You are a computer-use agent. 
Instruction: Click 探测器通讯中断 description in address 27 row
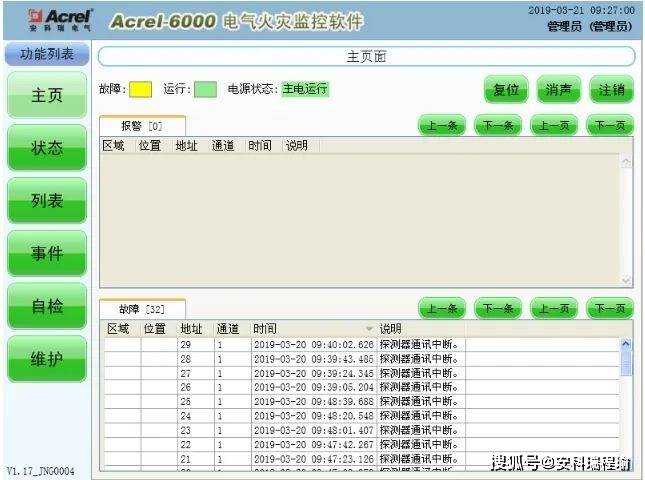[x=418, y=373]
